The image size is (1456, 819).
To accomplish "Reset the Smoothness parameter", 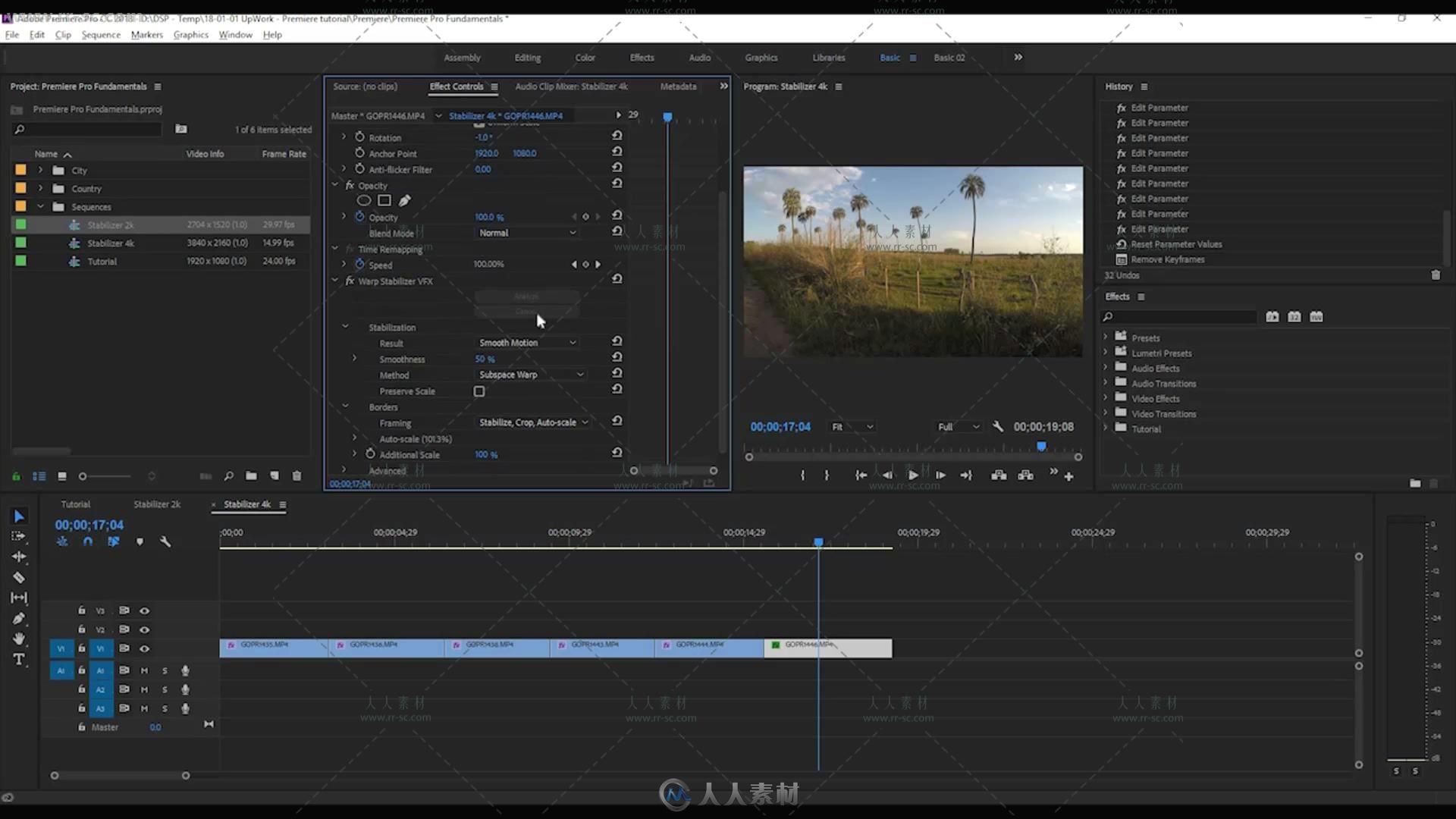I will pyautogui.click(x=617, y=357).
